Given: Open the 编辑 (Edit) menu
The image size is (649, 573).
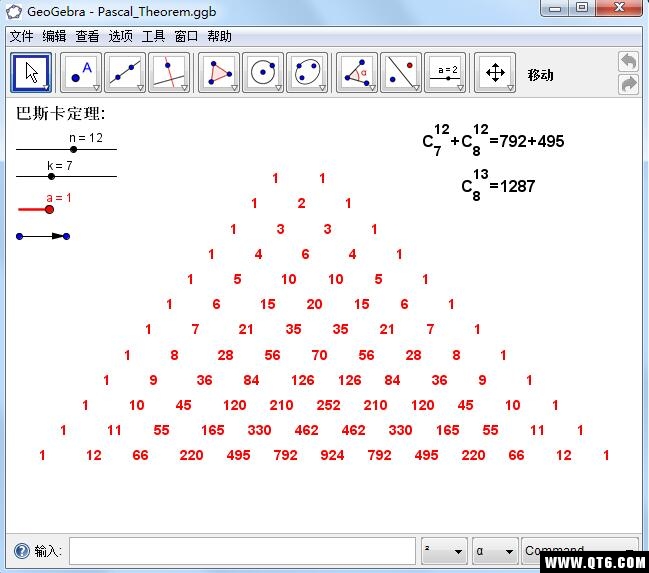Looking at the screenshot, I should pos(54,36).
